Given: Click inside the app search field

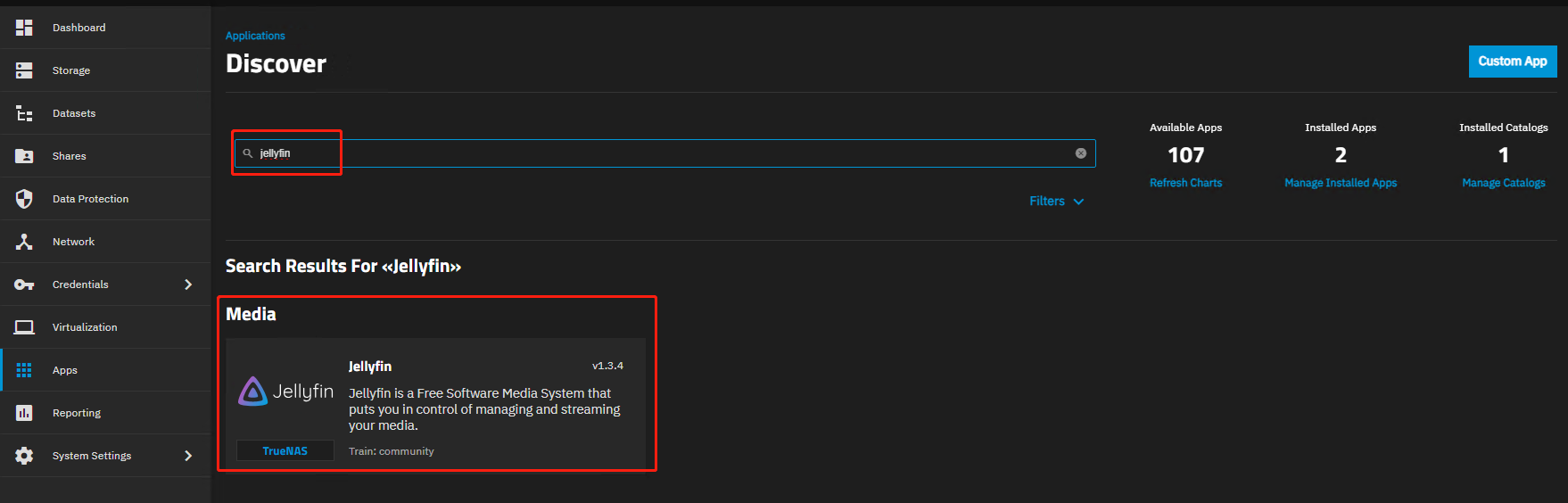Looking at the screenshot, I should (664, 153).
